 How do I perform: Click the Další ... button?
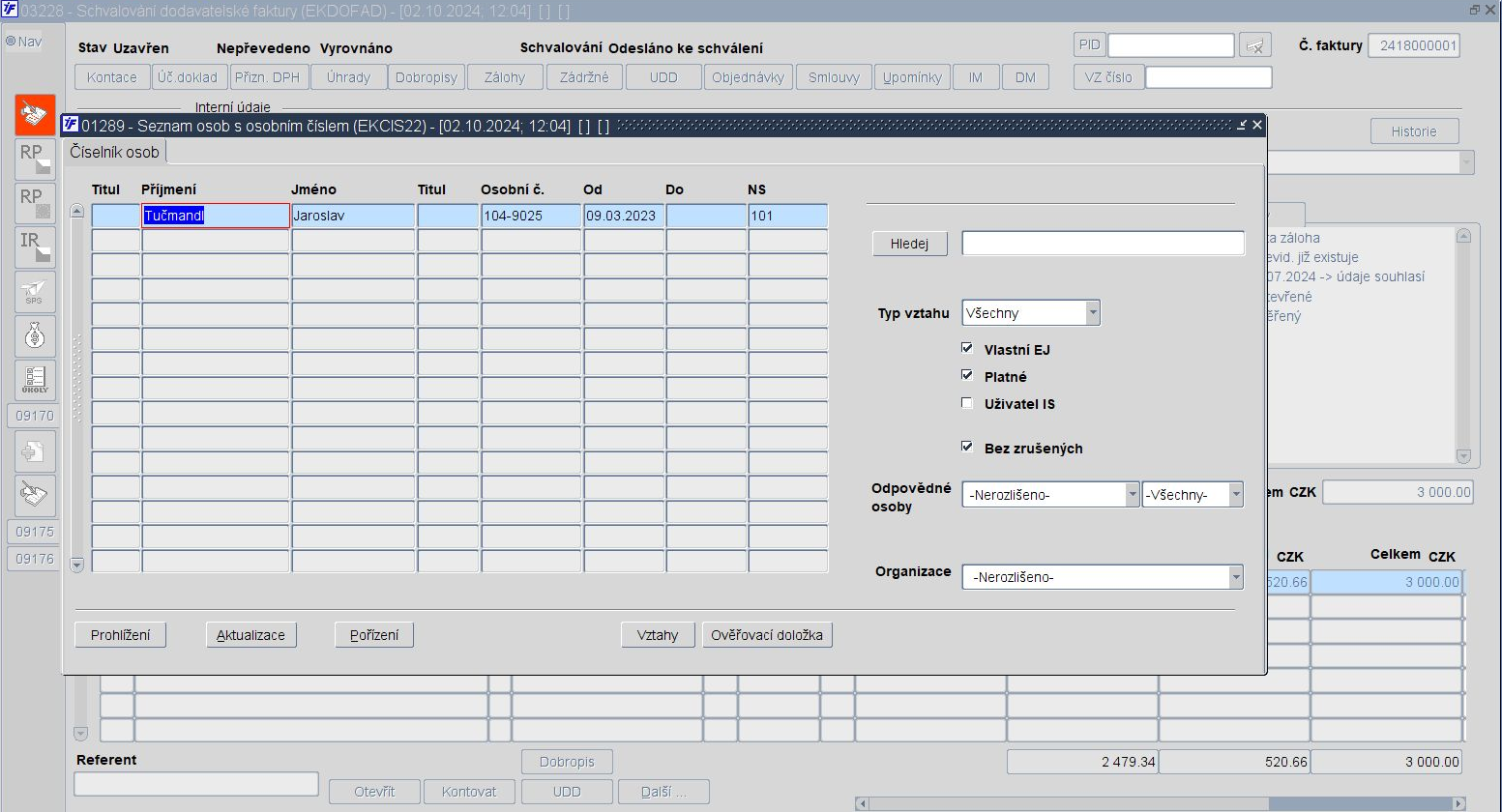[x=663, y=792]
